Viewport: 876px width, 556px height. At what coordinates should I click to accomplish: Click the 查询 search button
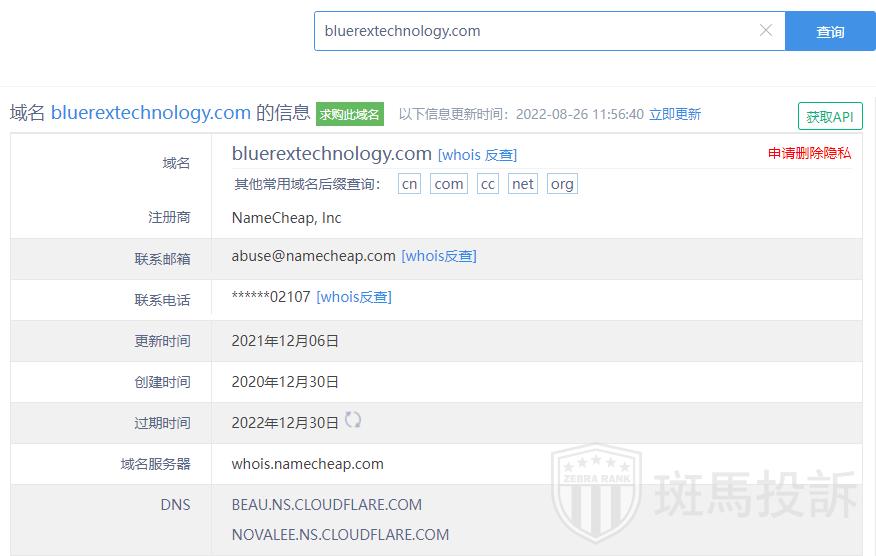(830, 32)
